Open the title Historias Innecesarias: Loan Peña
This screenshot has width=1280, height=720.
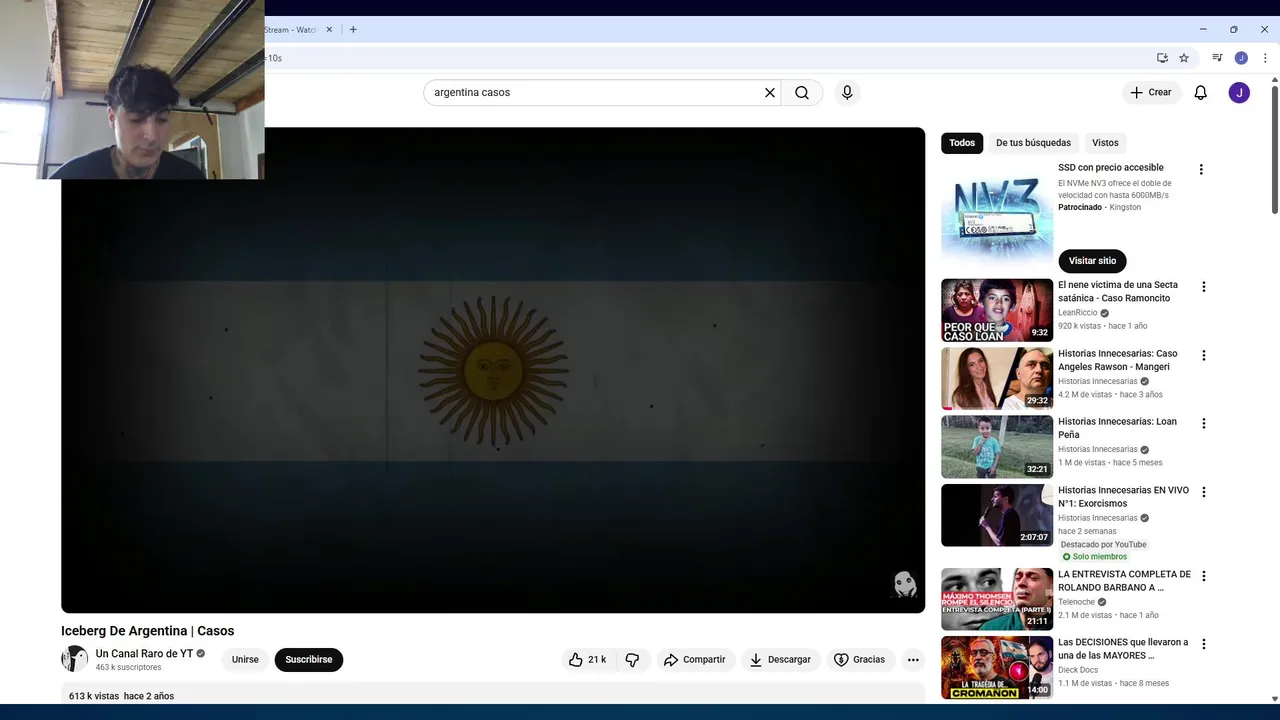(x=1117, y=428)
